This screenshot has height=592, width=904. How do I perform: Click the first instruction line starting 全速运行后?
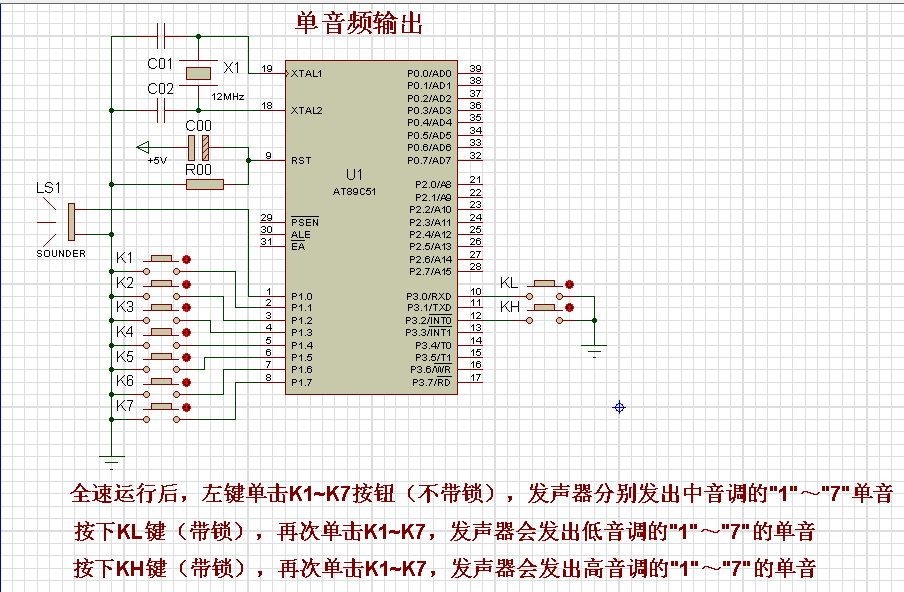click(x=481, y=494)
